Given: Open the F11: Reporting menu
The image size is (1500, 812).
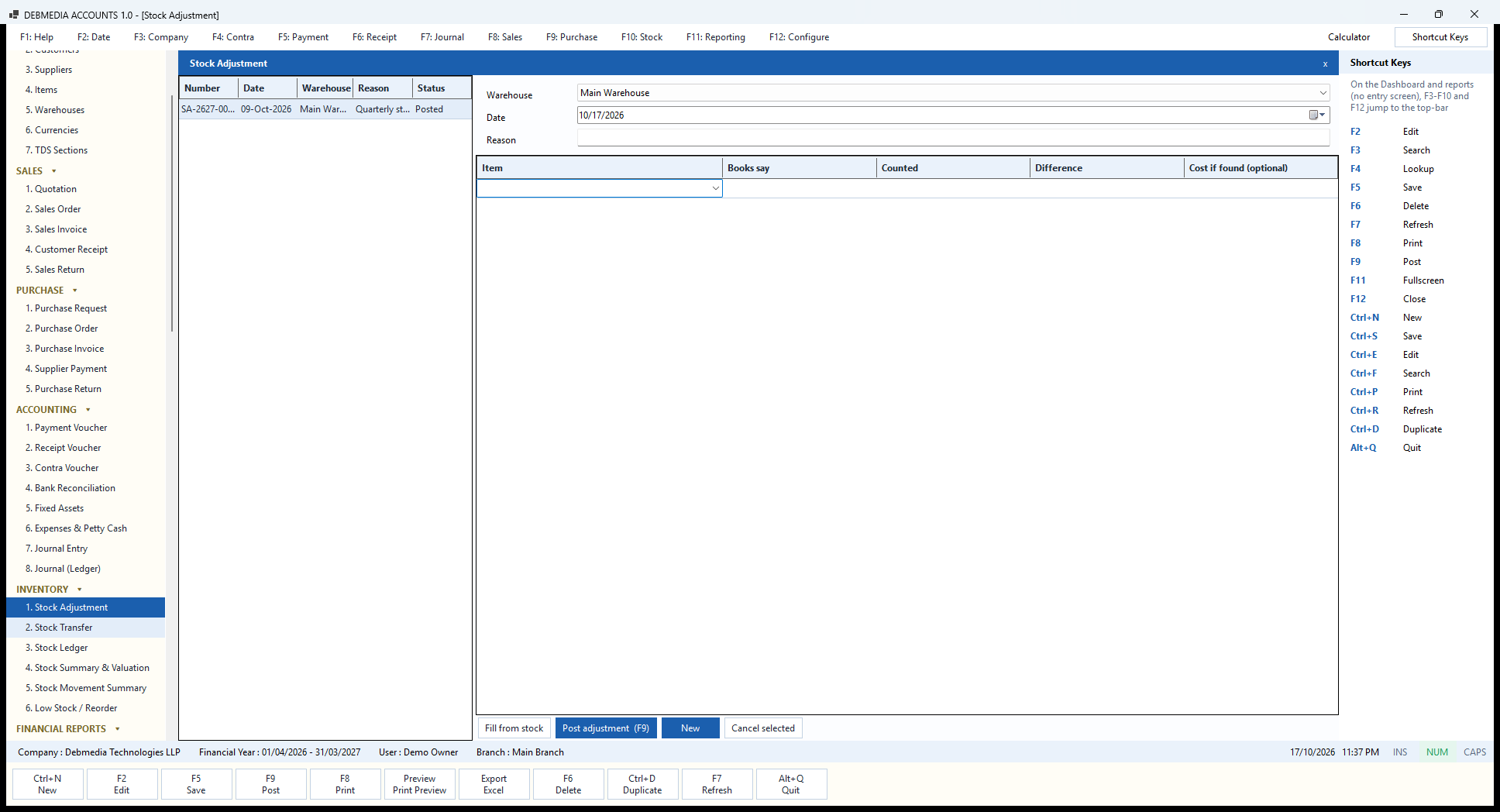Looking at the screenshot, I should 715,37.
